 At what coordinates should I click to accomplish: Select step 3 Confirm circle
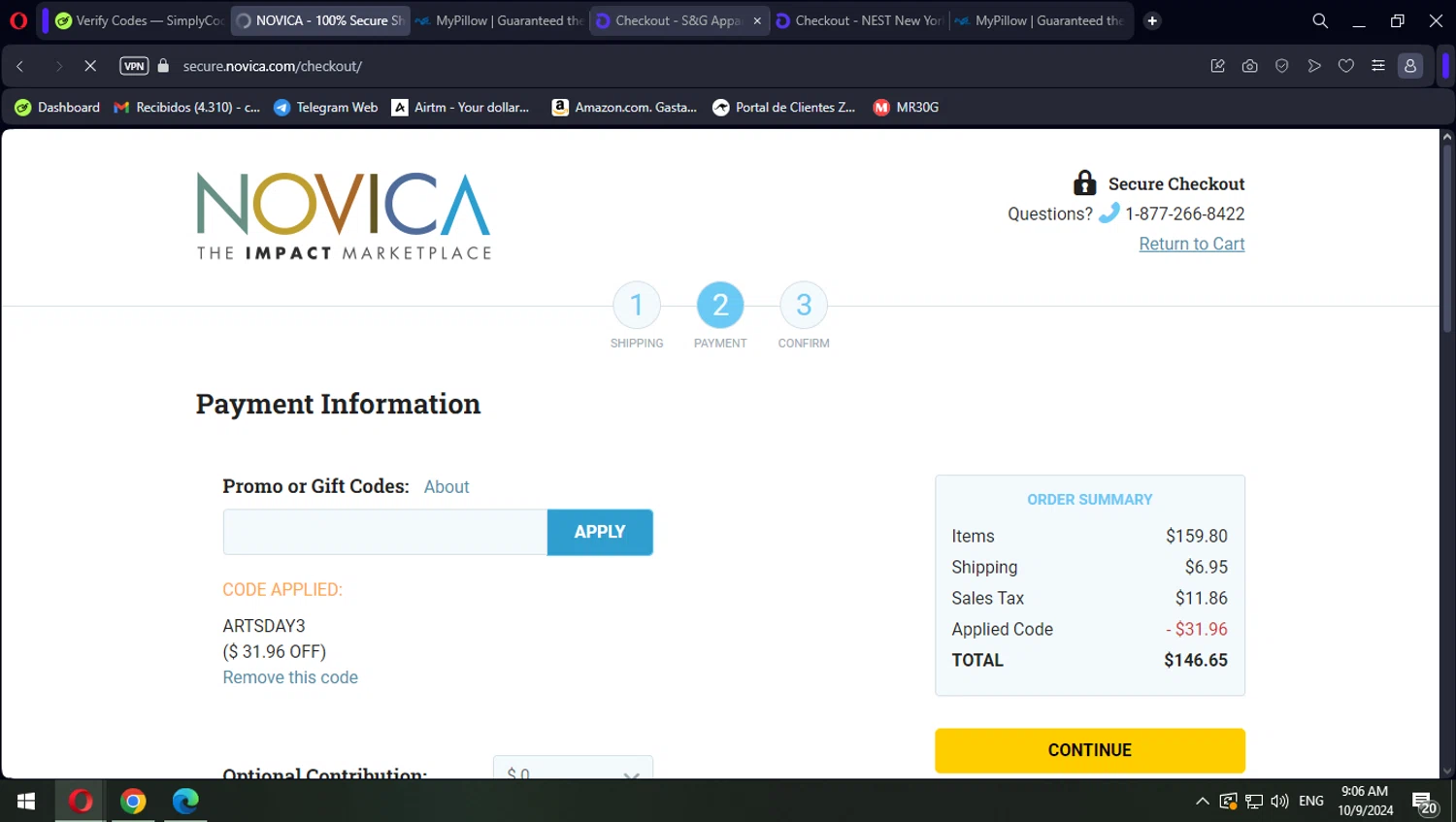[804, 305]
